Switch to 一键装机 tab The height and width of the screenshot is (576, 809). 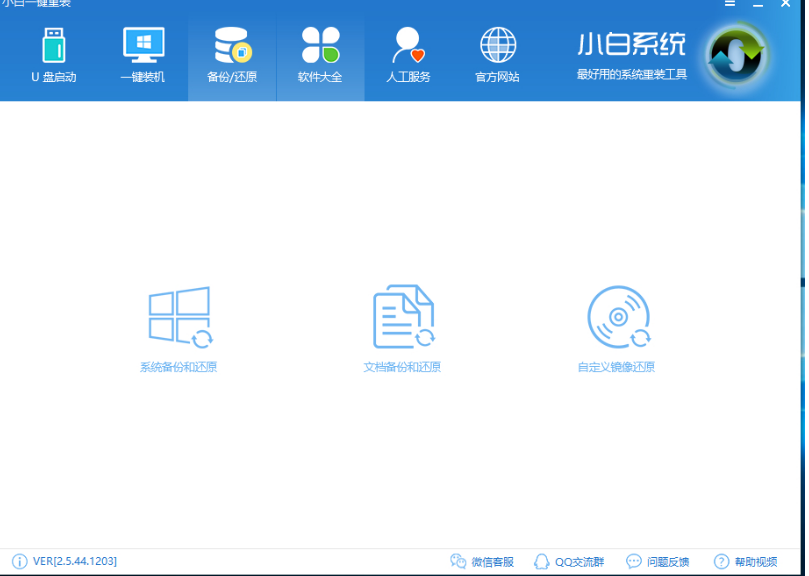143,56
